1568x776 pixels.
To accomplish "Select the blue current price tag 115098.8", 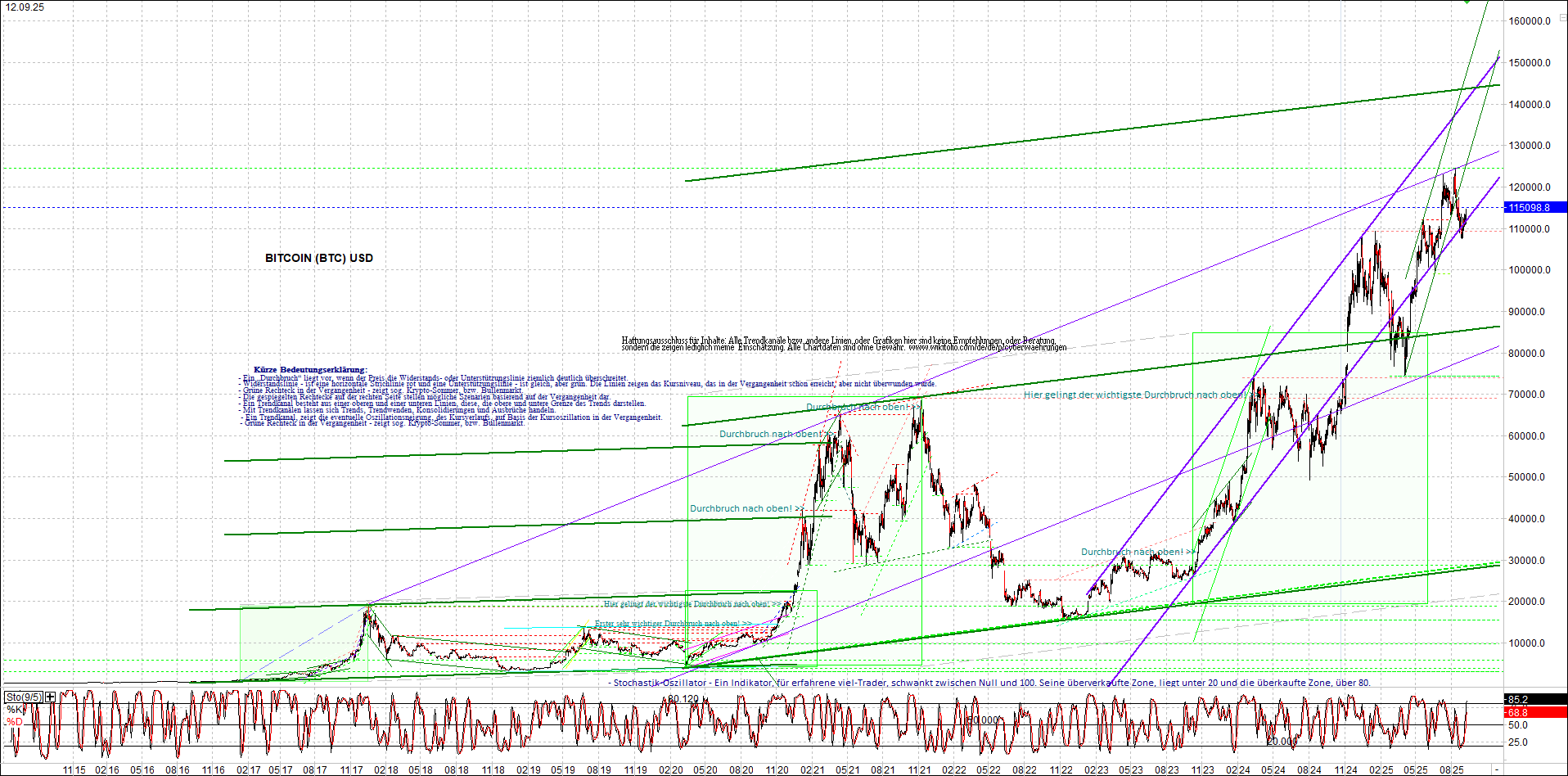I will pos(1531,208).
